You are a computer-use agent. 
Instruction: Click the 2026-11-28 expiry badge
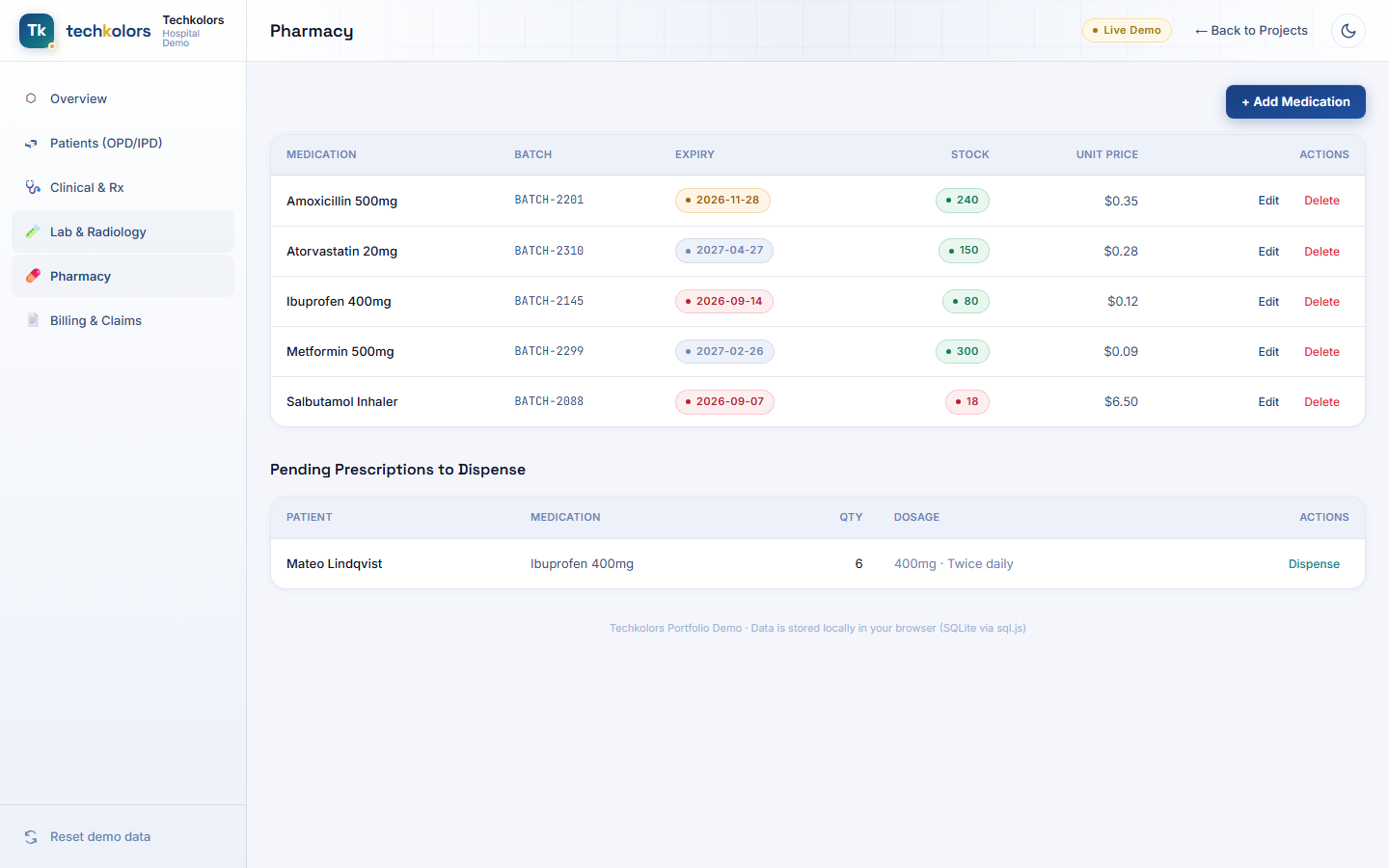[x=722, y=201]
